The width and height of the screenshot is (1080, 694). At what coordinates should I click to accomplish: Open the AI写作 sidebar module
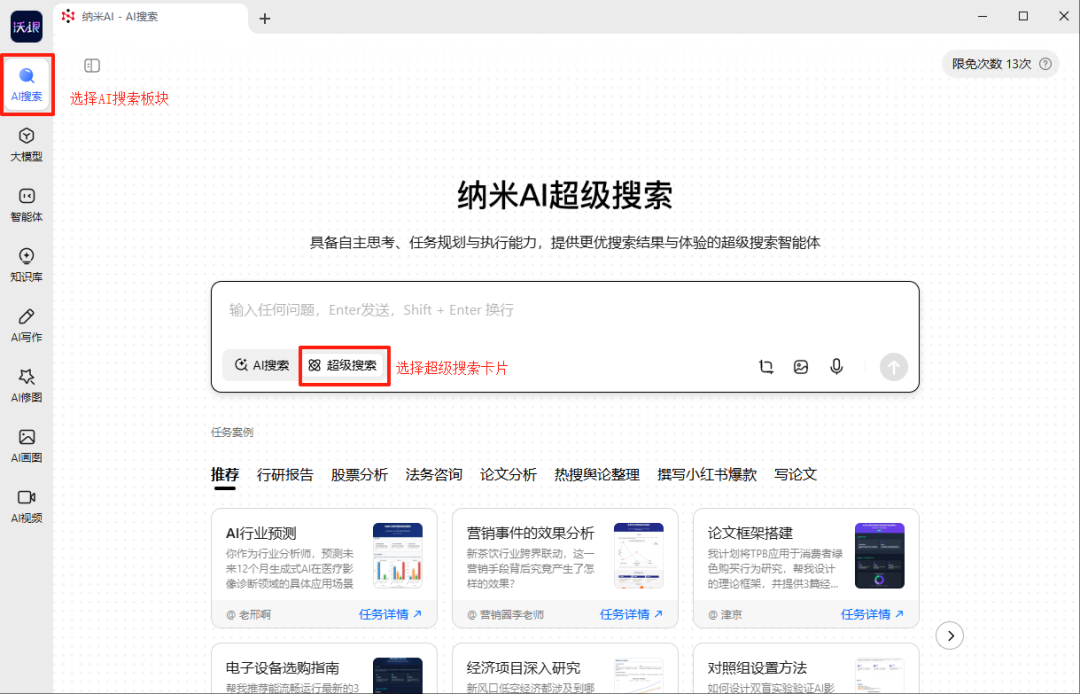click(x=26, y=326)
